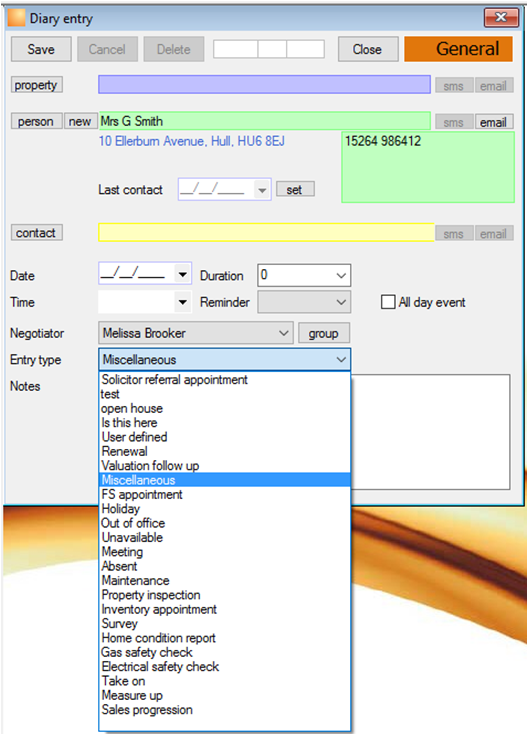This screenshot has height=740, width=527.
Task: Click the person lookup button
Action: click(36, 121)
